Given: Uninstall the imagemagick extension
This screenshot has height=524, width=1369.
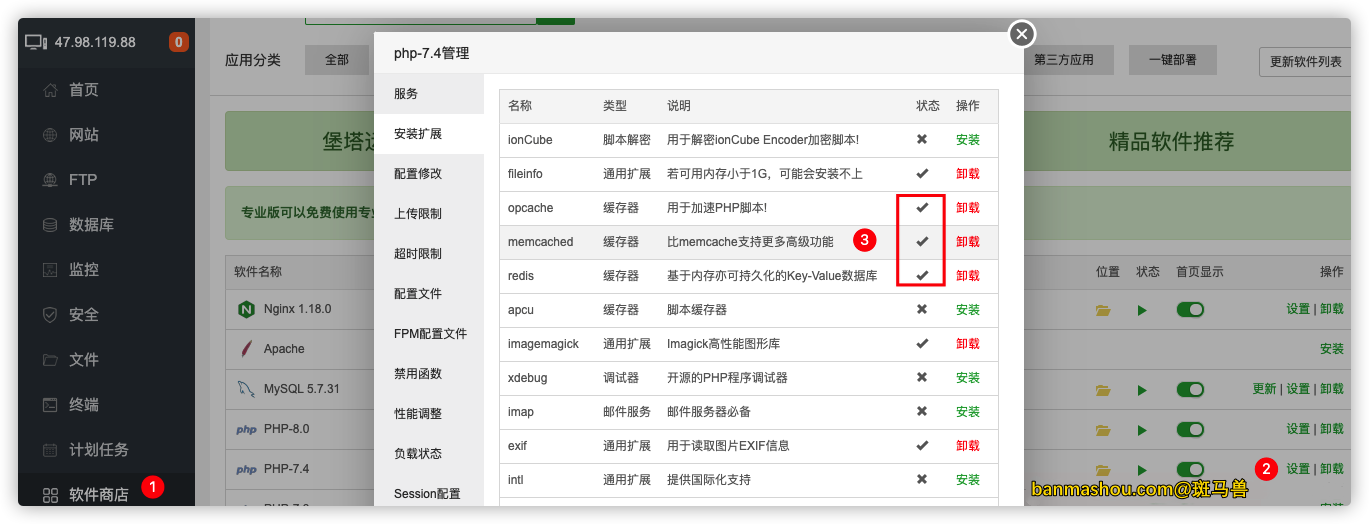Looking at the screenshot, I should coord(968,344).
